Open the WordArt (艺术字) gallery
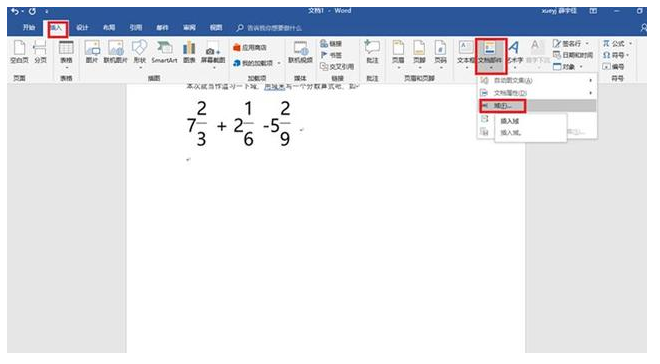Image resolution: width=660 pixels, height=364 pixels. pyautogui.click(x=514, y=54)
